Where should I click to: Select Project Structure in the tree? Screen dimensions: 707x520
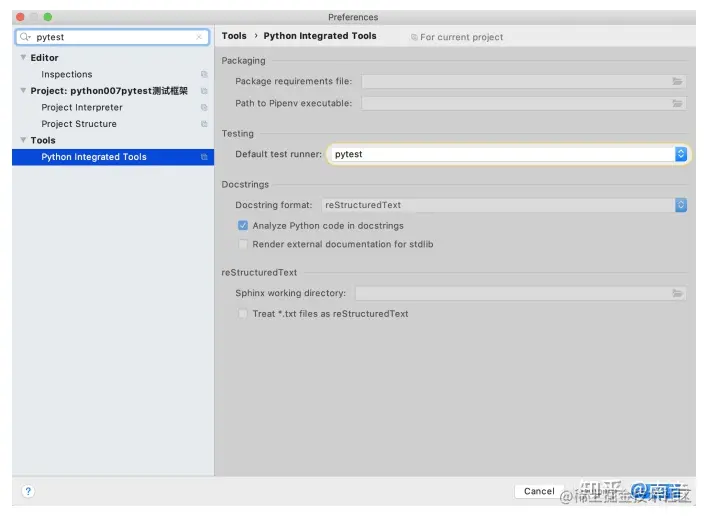tap(79, 124)
